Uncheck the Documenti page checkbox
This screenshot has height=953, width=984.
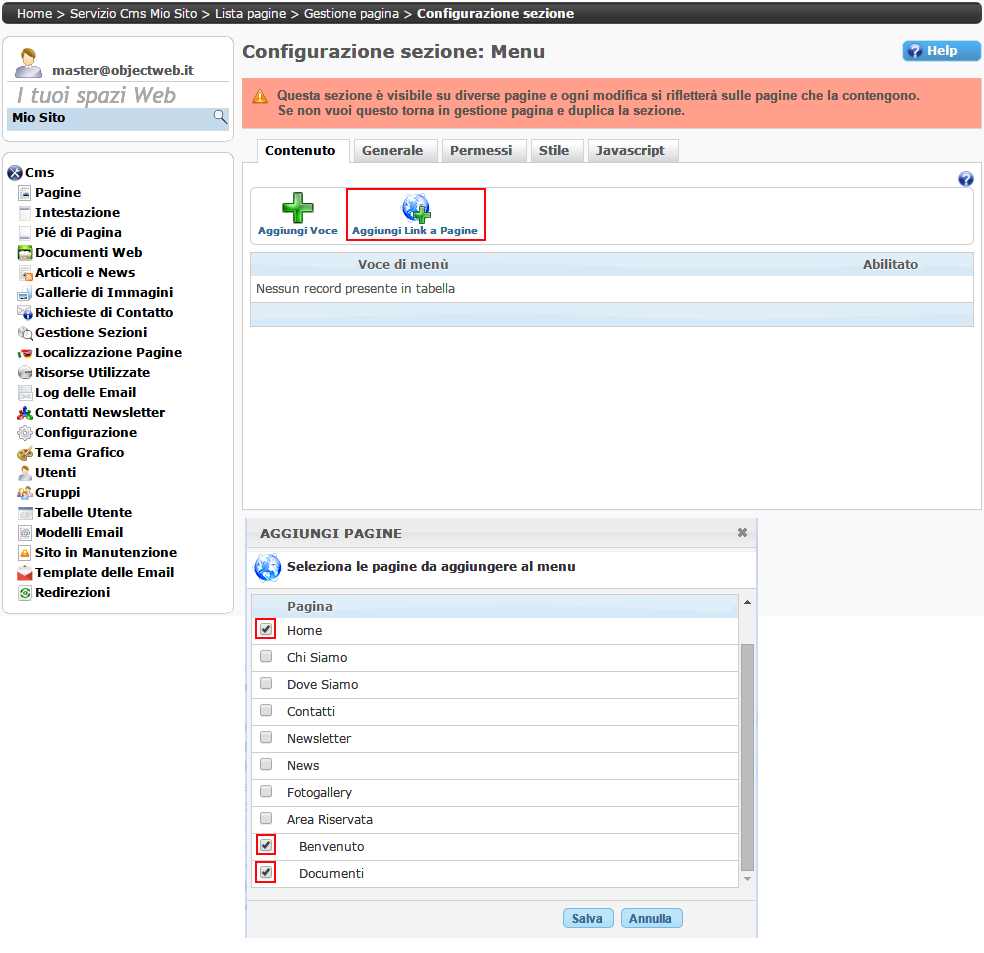coord(266,873)
